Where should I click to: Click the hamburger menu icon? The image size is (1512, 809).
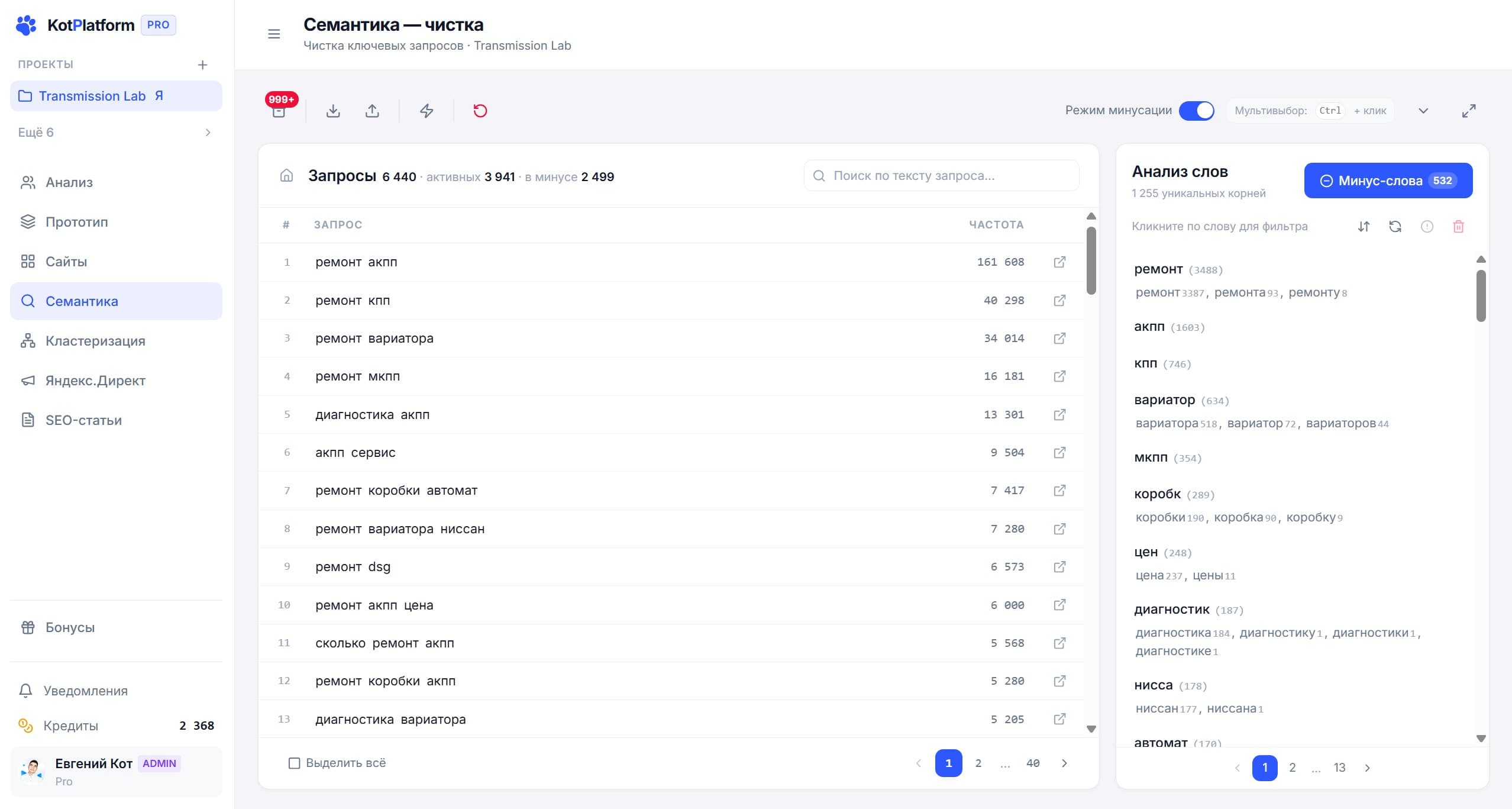coord(274,34)
